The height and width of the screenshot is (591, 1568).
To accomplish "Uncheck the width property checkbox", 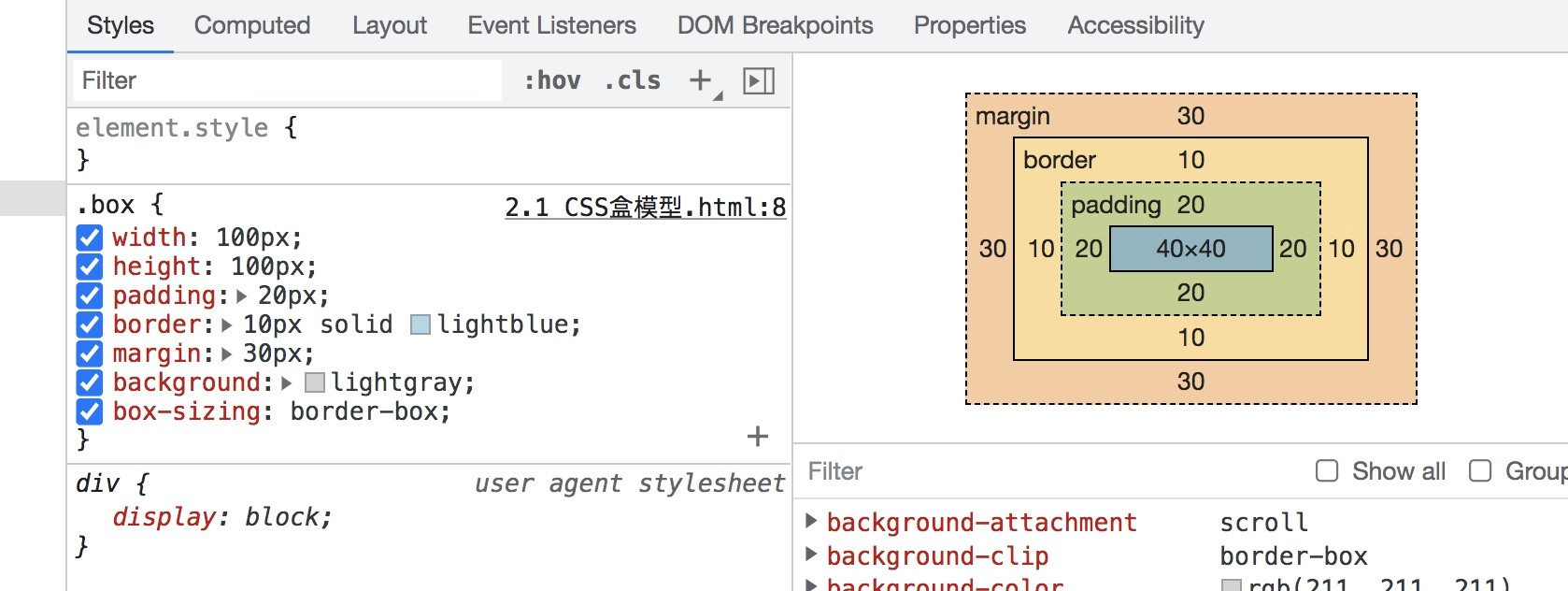I will tap(90, 238).
